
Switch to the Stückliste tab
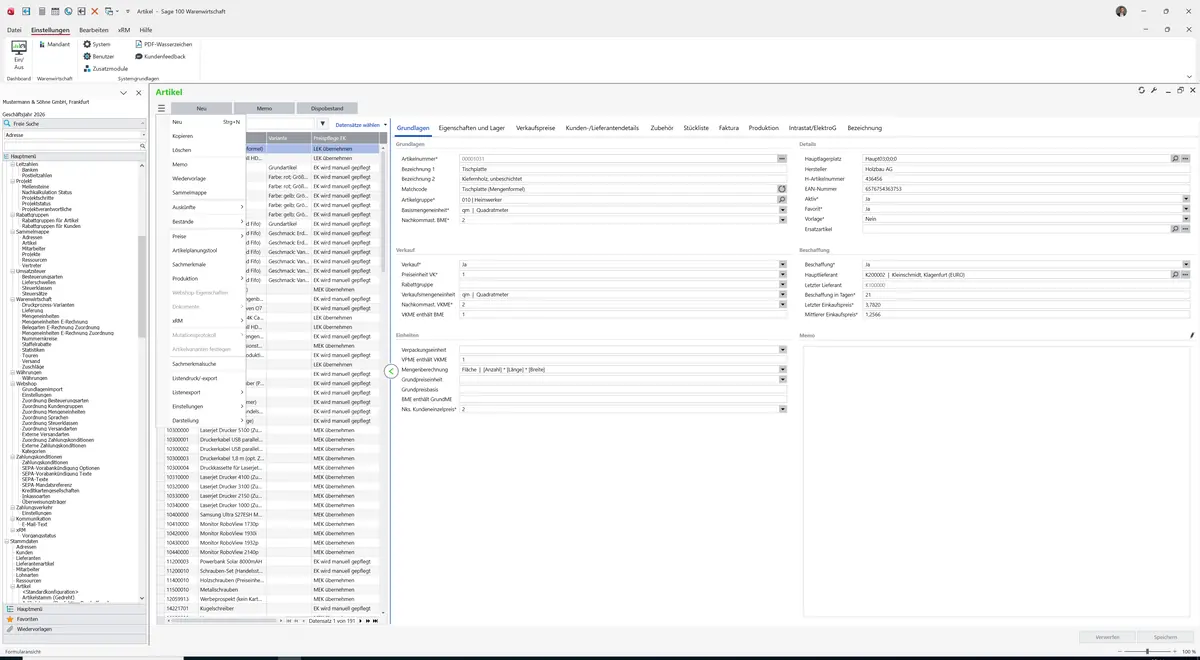pos(696,128)
